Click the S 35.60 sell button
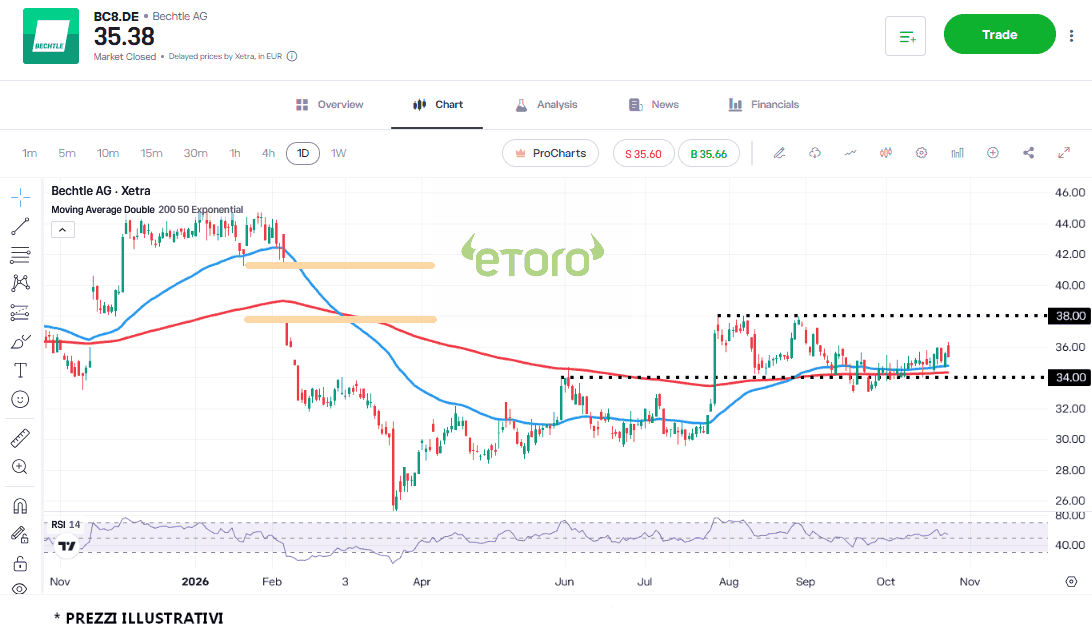 (644, 154)
